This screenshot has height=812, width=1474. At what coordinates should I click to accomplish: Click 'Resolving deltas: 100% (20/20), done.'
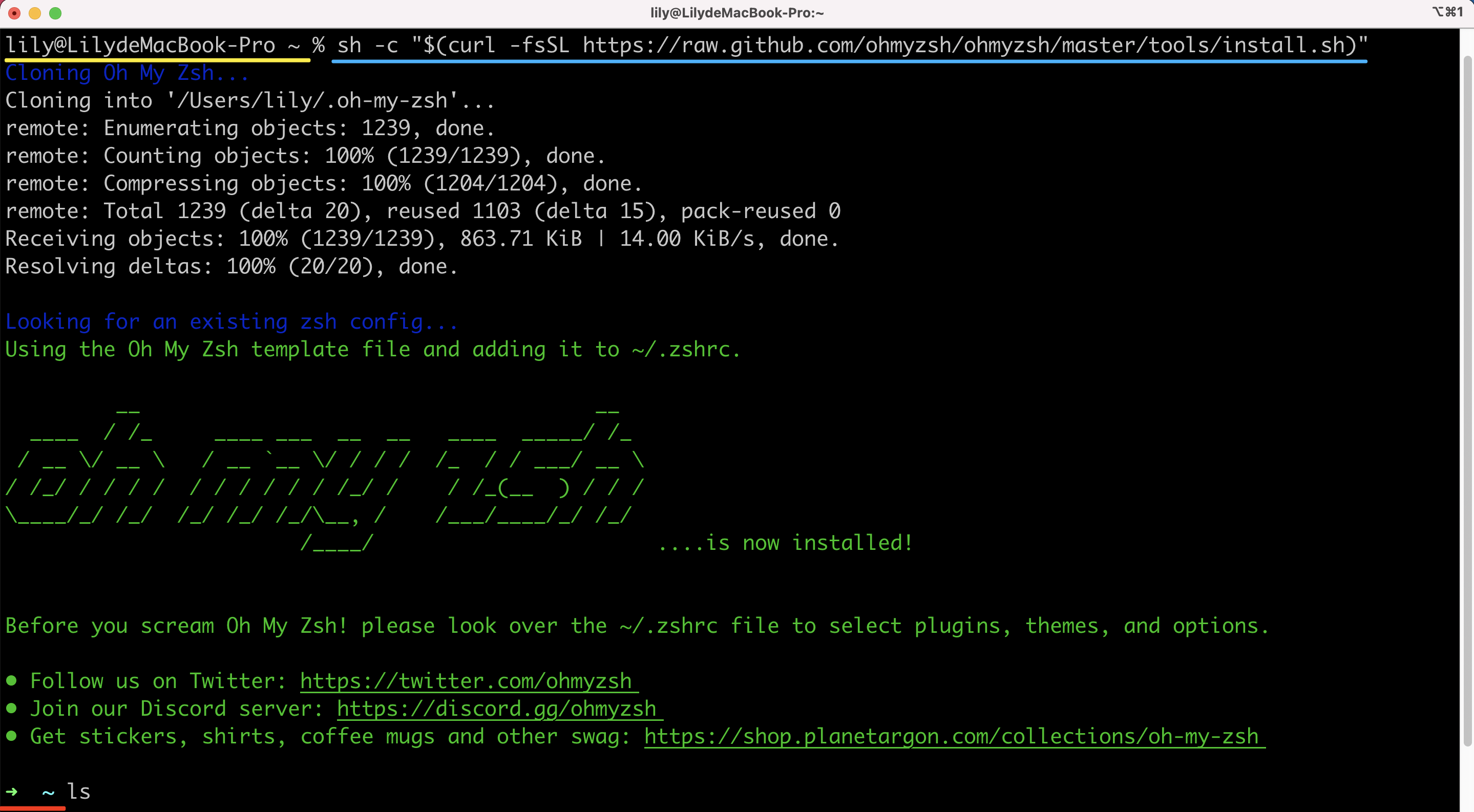[231, 266]
